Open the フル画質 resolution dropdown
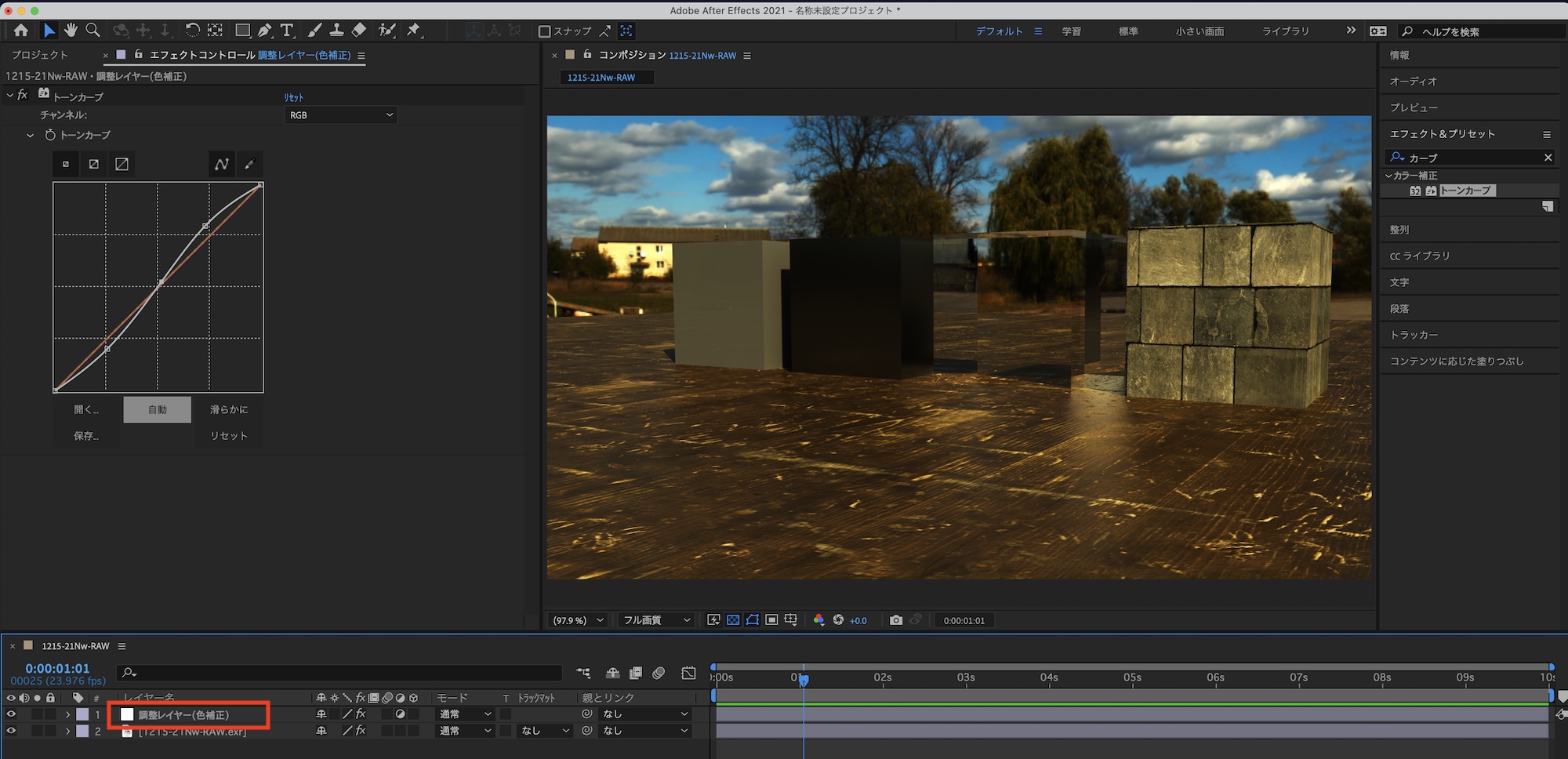Image resolution: width=1568 pixels, height=759 pixels. (656, 620)
